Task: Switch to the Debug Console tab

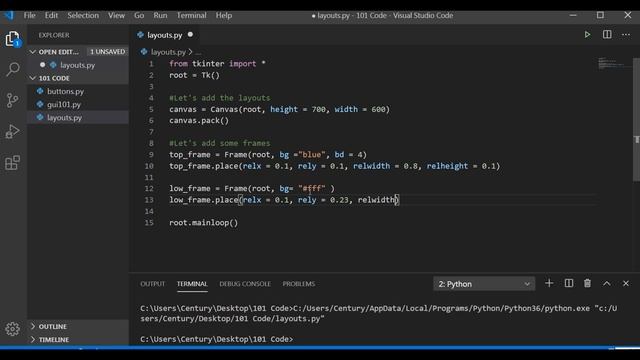Action: 245,284
